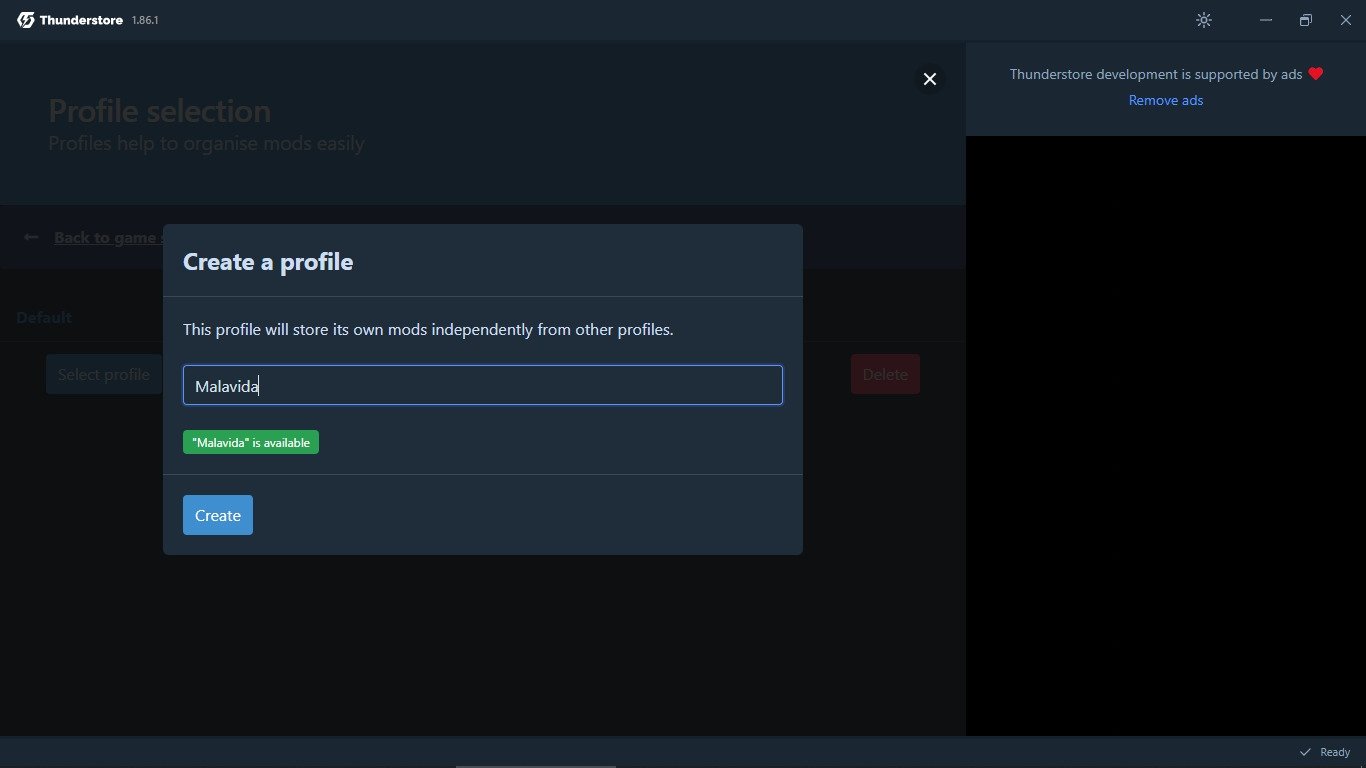Screen dimensions: 1366x768
Task: Click the Ready status checkmark icon
Action: coord(1305,752)
